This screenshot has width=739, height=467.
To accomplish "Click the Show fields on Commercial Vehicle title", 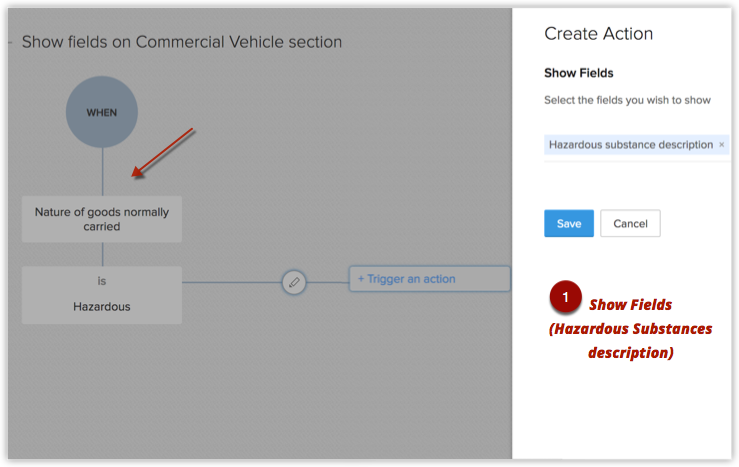I will (x=182, y=42).
